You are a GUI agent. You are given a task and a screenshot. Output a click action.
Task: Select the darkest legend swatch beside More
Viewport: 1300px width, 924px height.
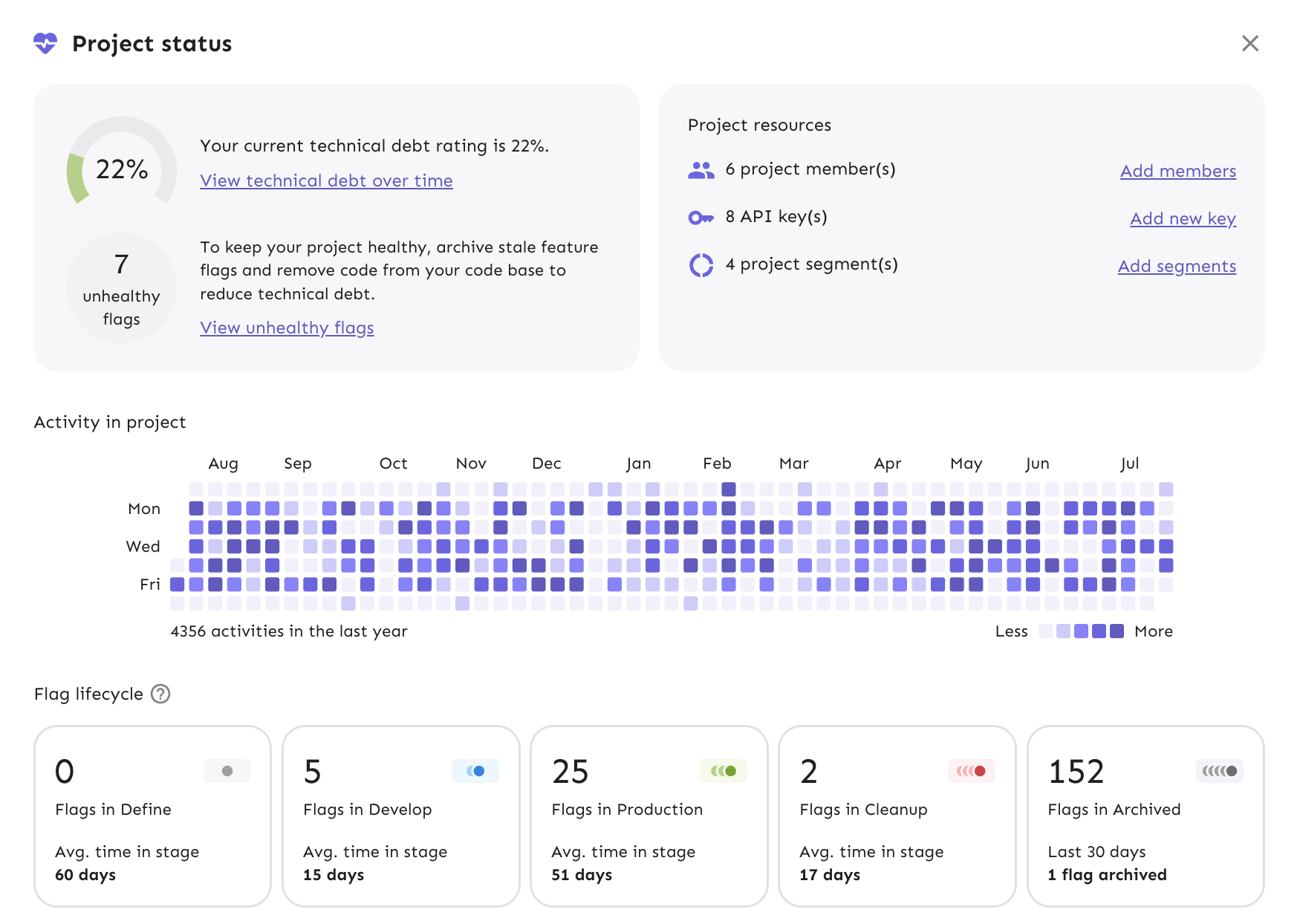pyautogui.click(x=1117, y=631)
